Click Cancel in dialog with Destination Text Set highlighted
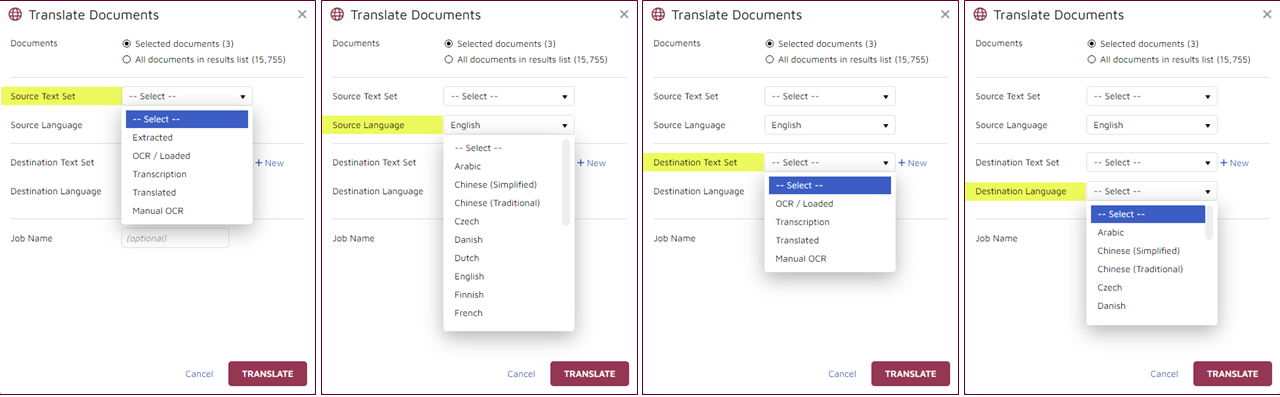Viewport: 1280px width, 397px height. 843,374
